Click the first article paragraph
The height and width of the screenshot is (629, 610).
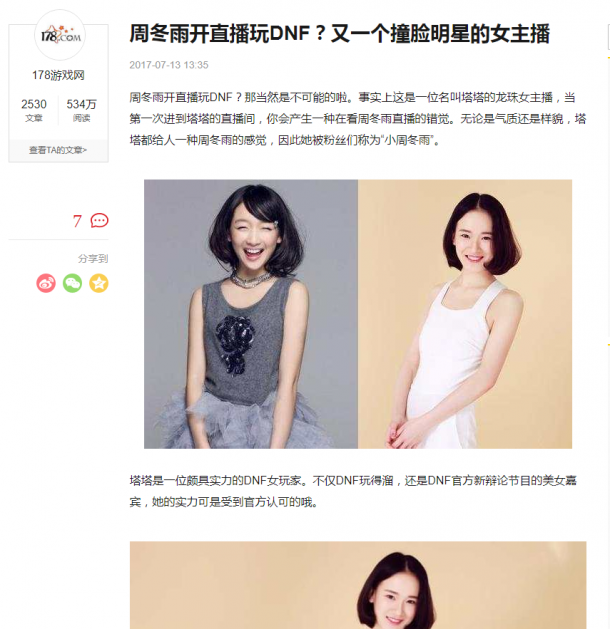pyautogui.click(x=358, y=119)
